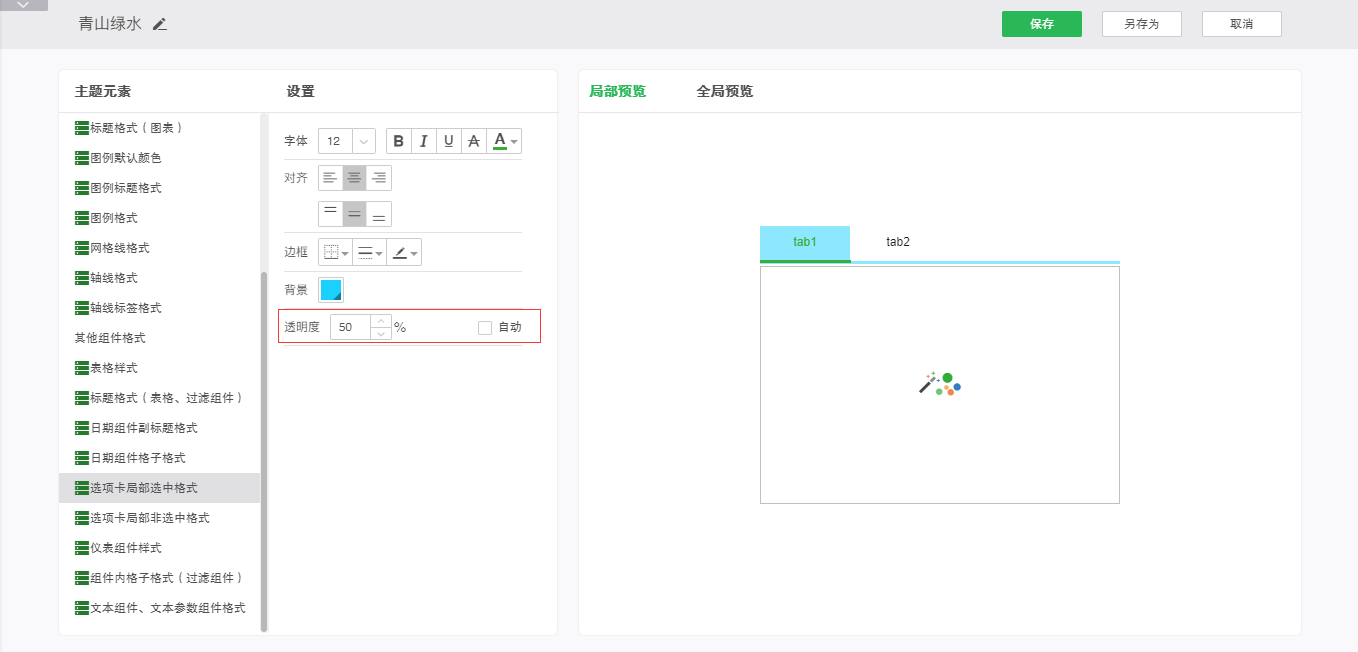Click the 另存为 button

[x=1141, y=24]
